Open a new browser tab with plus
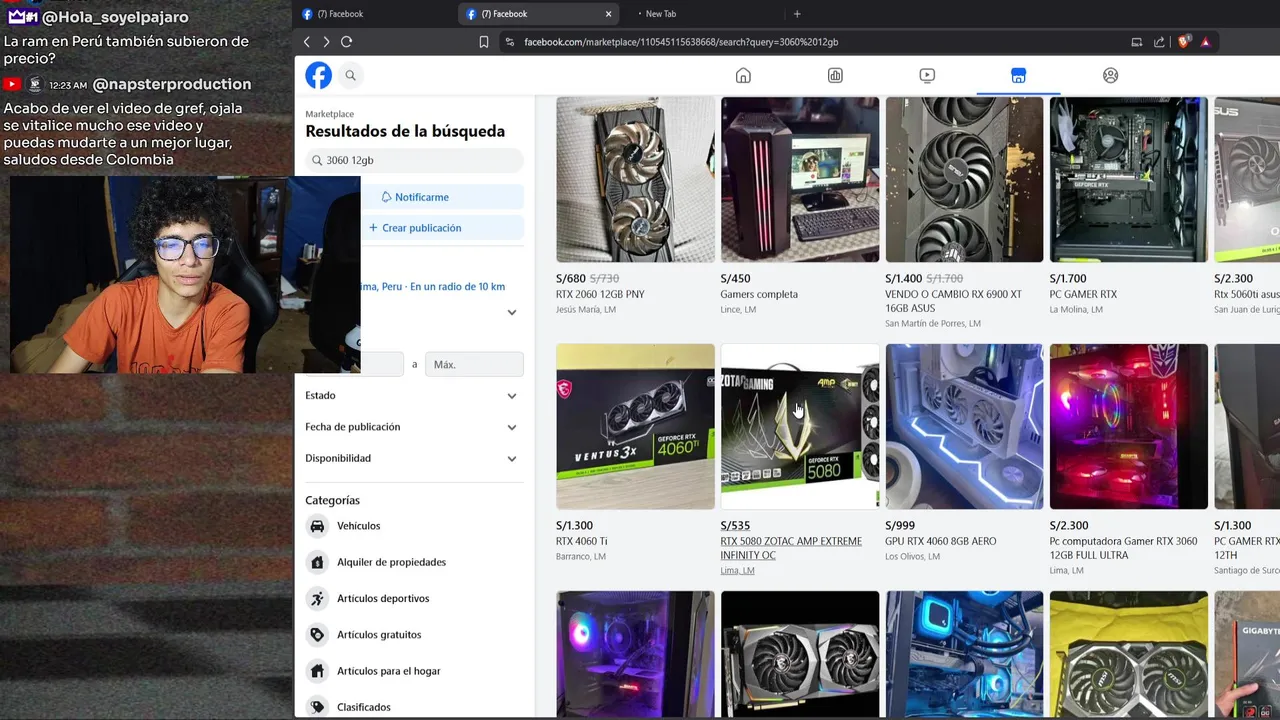The height and width of the screenshot is (720, 1280). 797,14
